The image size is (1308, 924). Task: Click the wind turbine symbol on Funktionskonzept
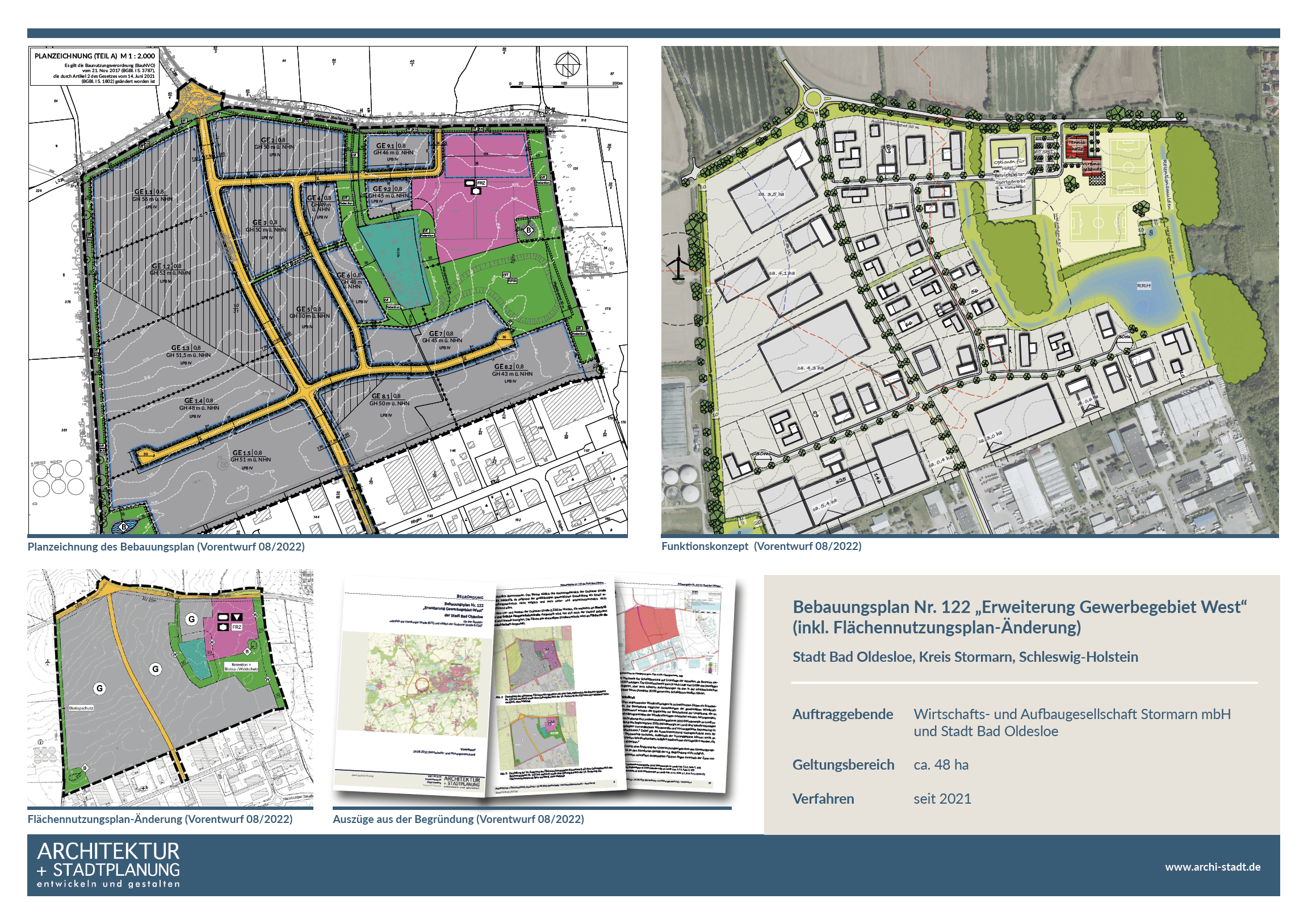(678, 263)
